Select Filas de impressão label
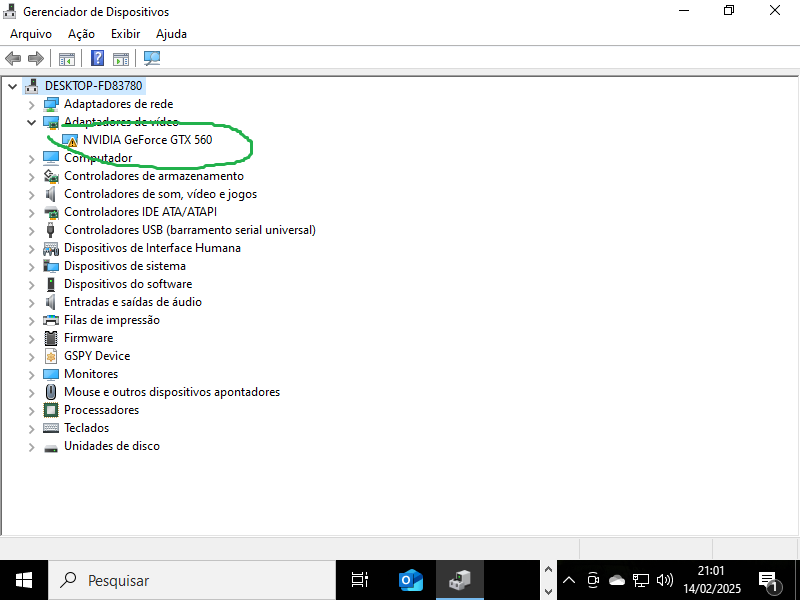This screenshot has height=600, width=800. (x=112, y=320)
